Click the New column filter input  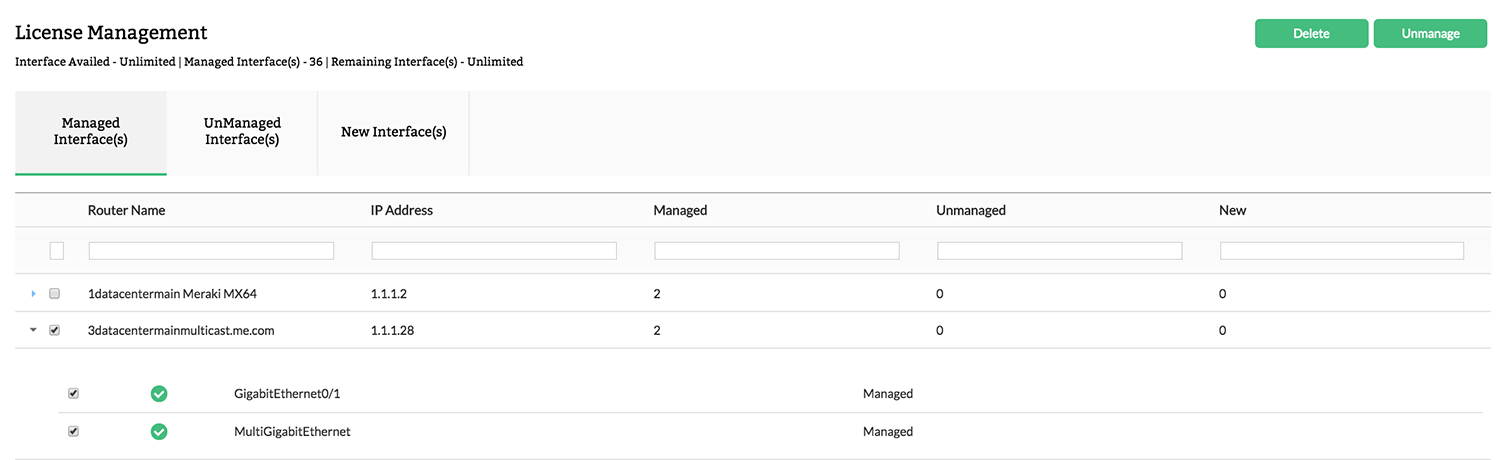point(1342,251)
